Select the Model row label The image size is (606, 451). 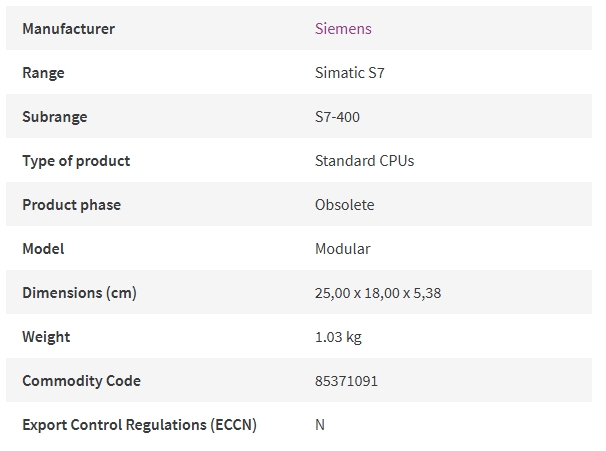(43, 249)
